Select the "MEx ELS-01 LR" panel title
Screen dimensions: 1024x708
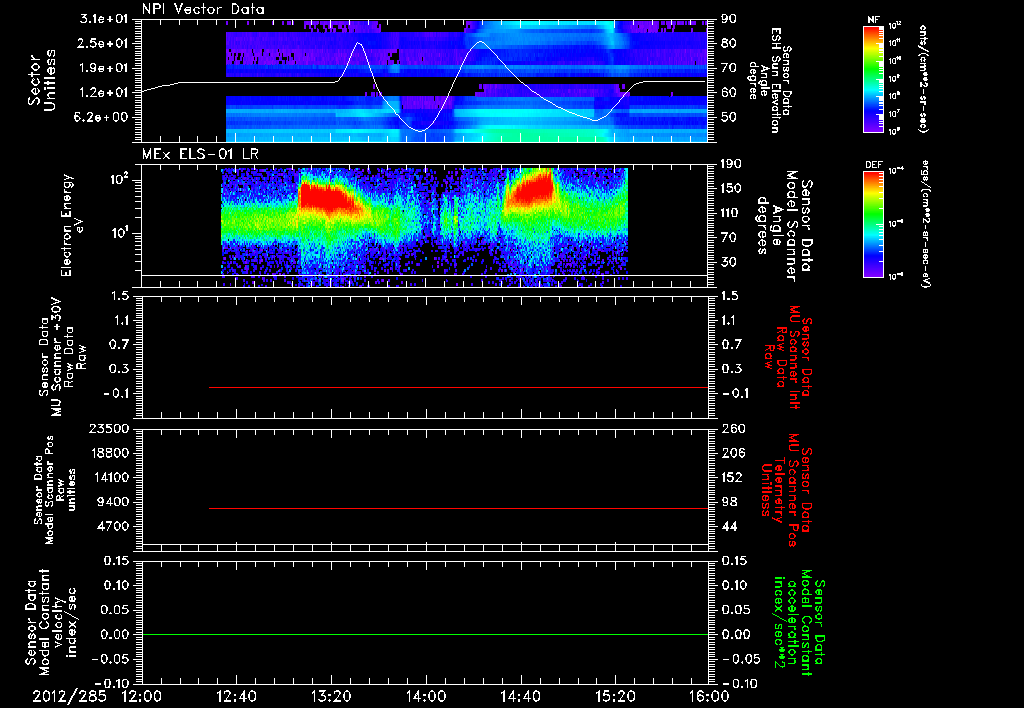pyautogui.click(x=200, y=154)
